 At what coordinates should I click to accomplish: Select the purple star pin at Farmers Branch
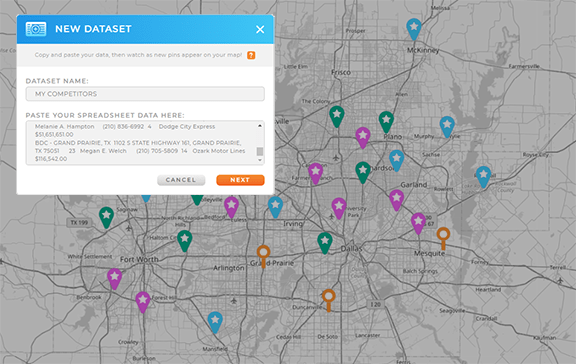coord(315,173)
